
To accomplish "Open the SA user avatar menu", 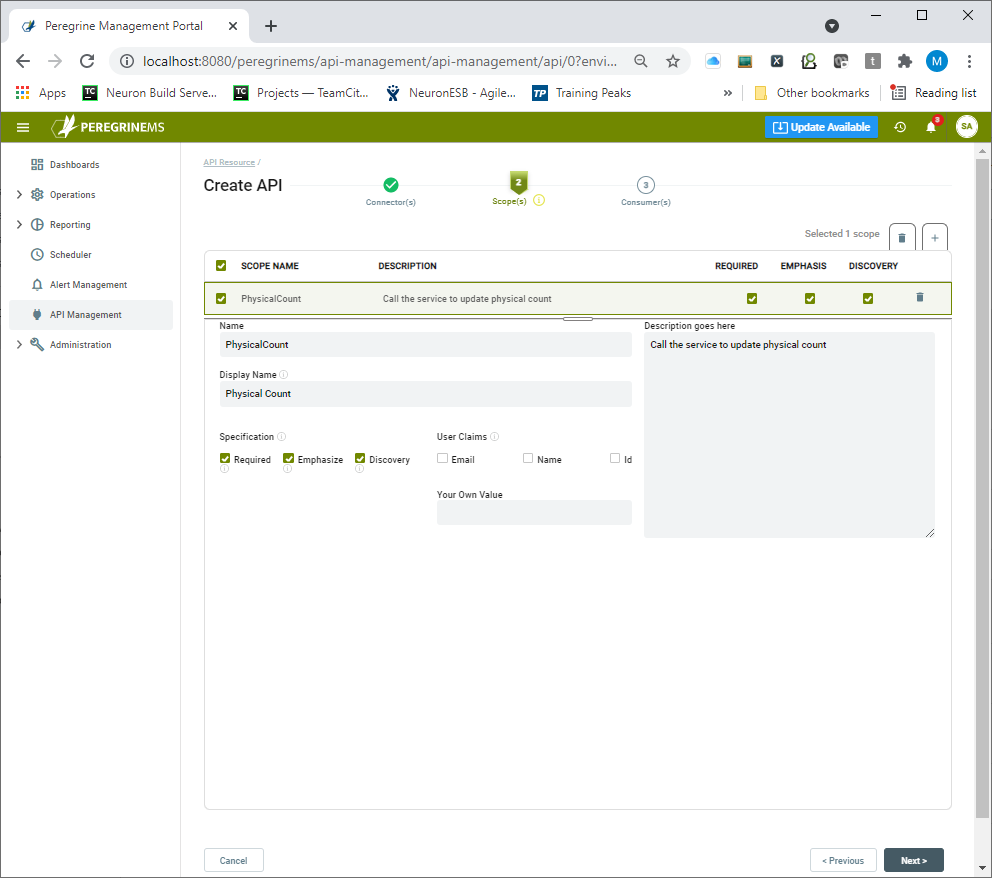I will [966, 127].
